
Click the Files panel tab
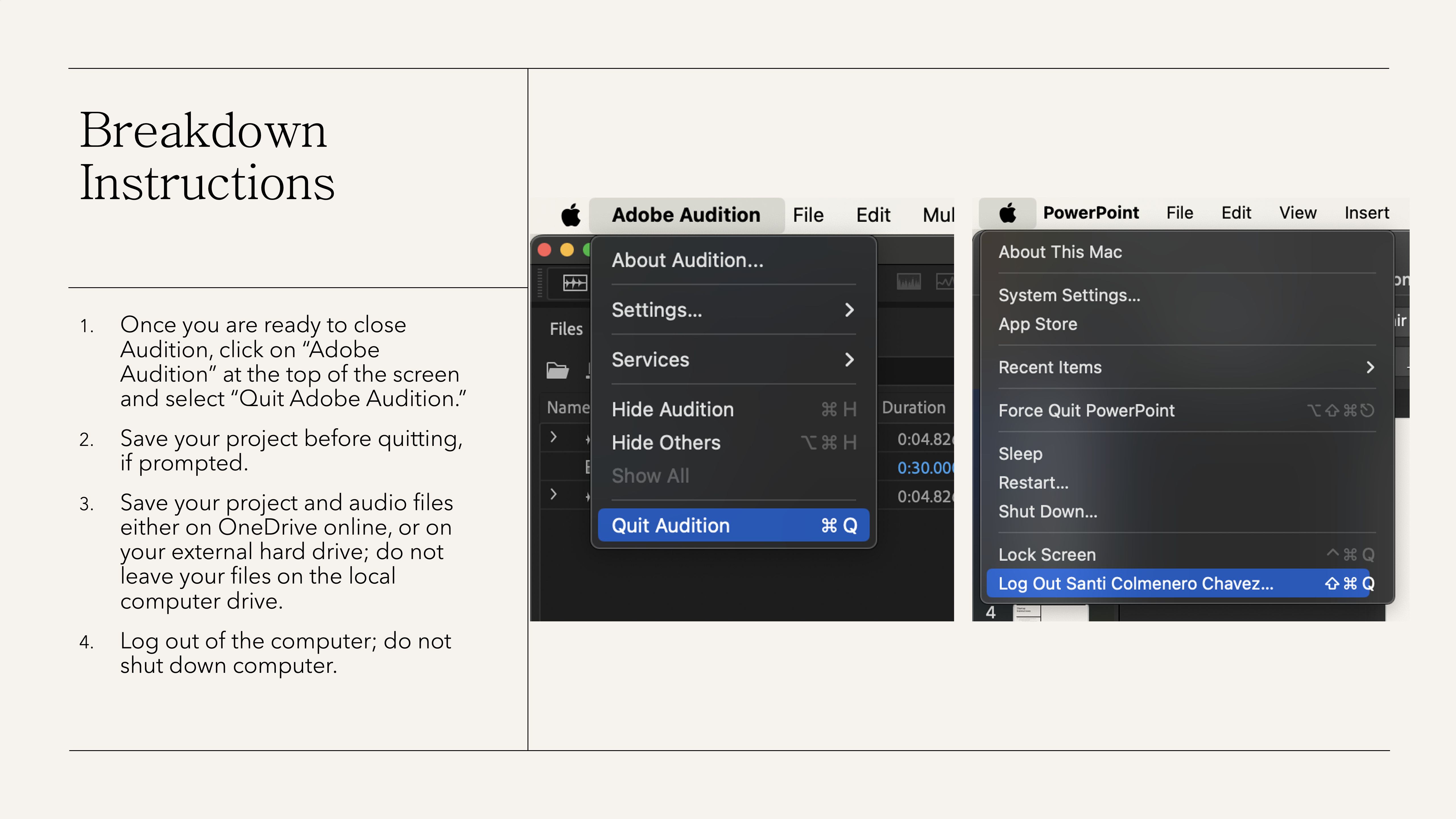[566, 329]
